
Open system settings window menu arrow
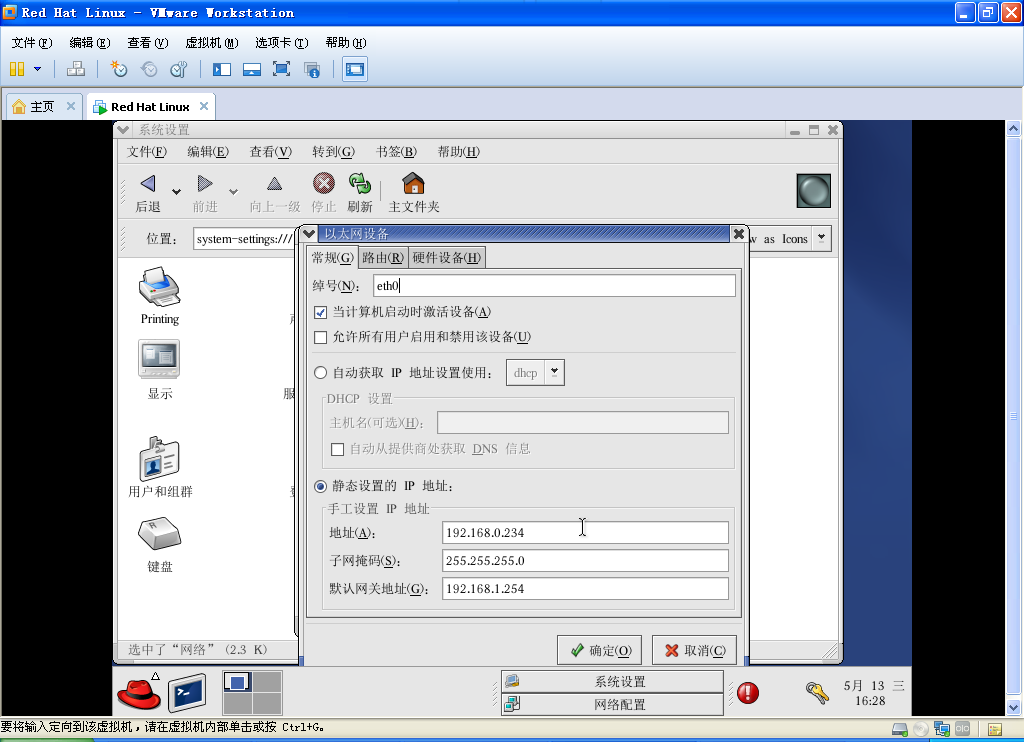click(123, 130)
